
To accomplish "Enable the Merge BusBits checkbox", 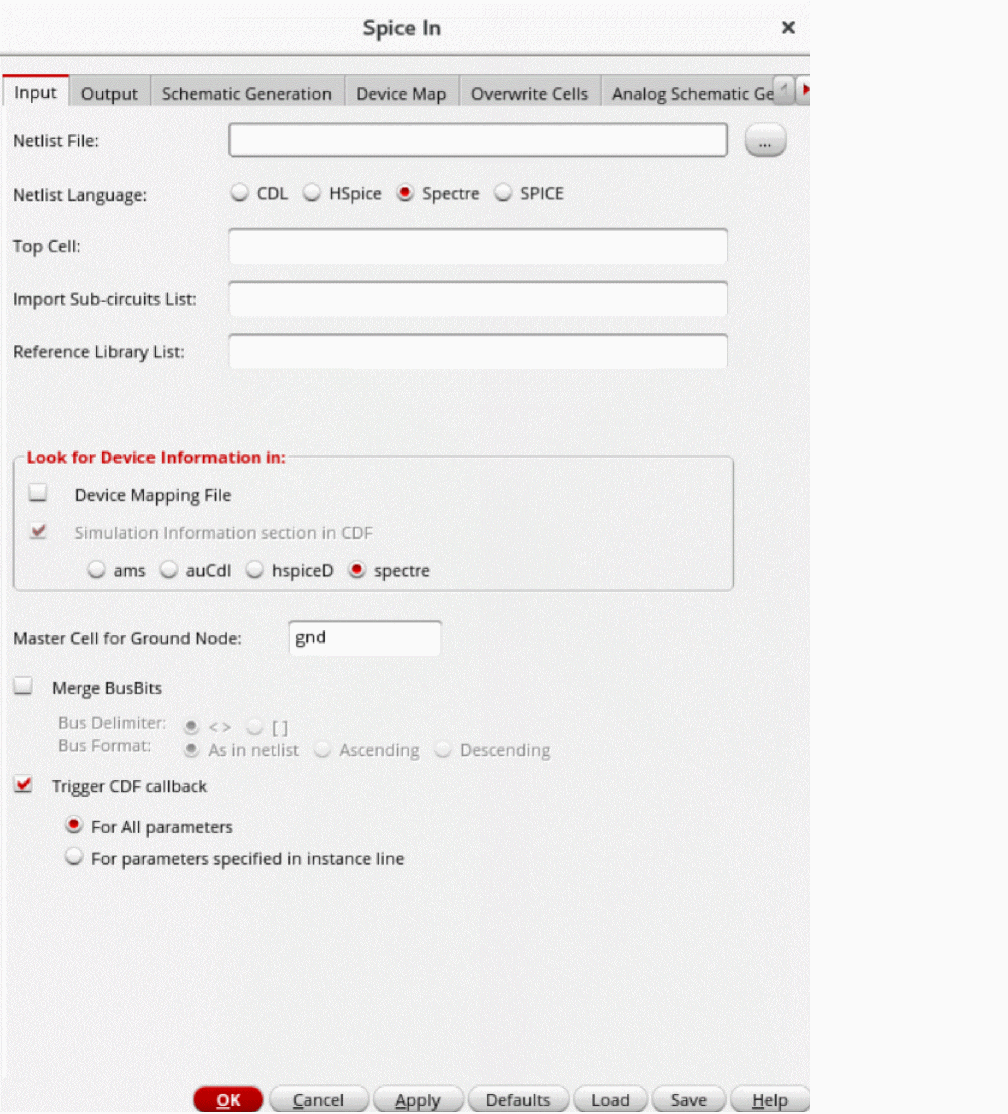I will click(x=23, y=687).
